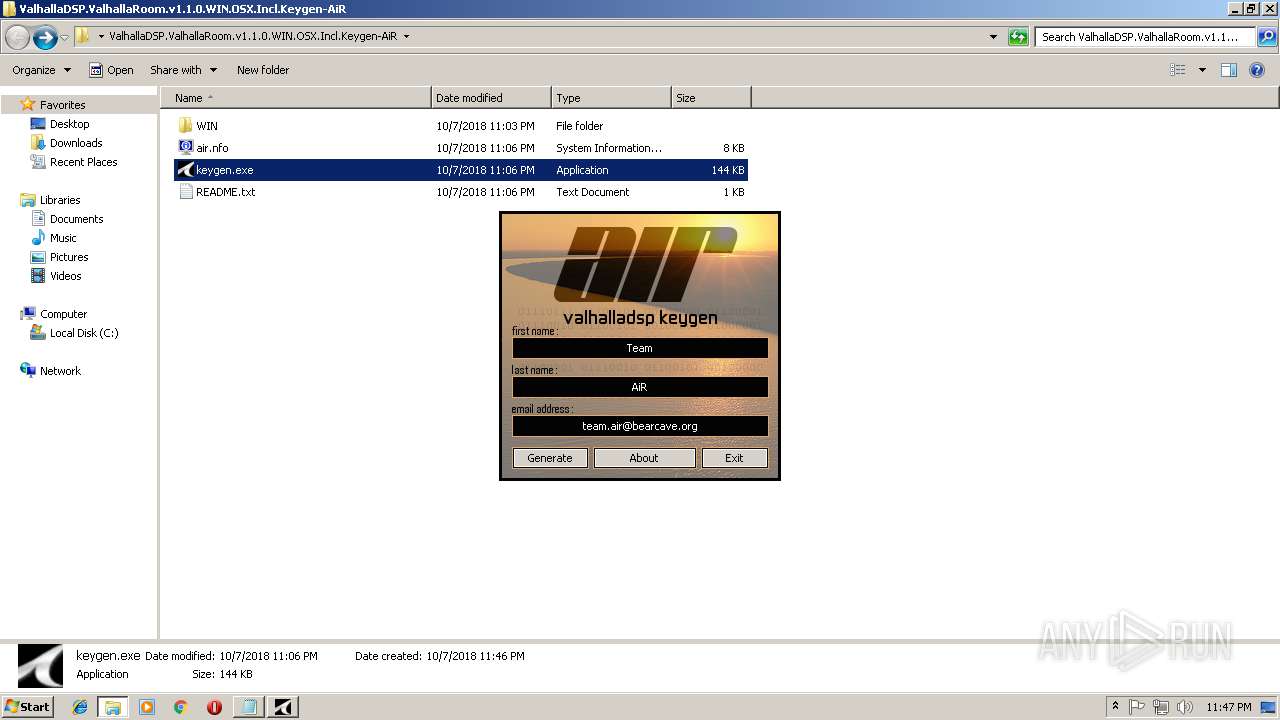Click air.nfo type System Information text
The image size is (1280, 720).
tap(609, 148)
